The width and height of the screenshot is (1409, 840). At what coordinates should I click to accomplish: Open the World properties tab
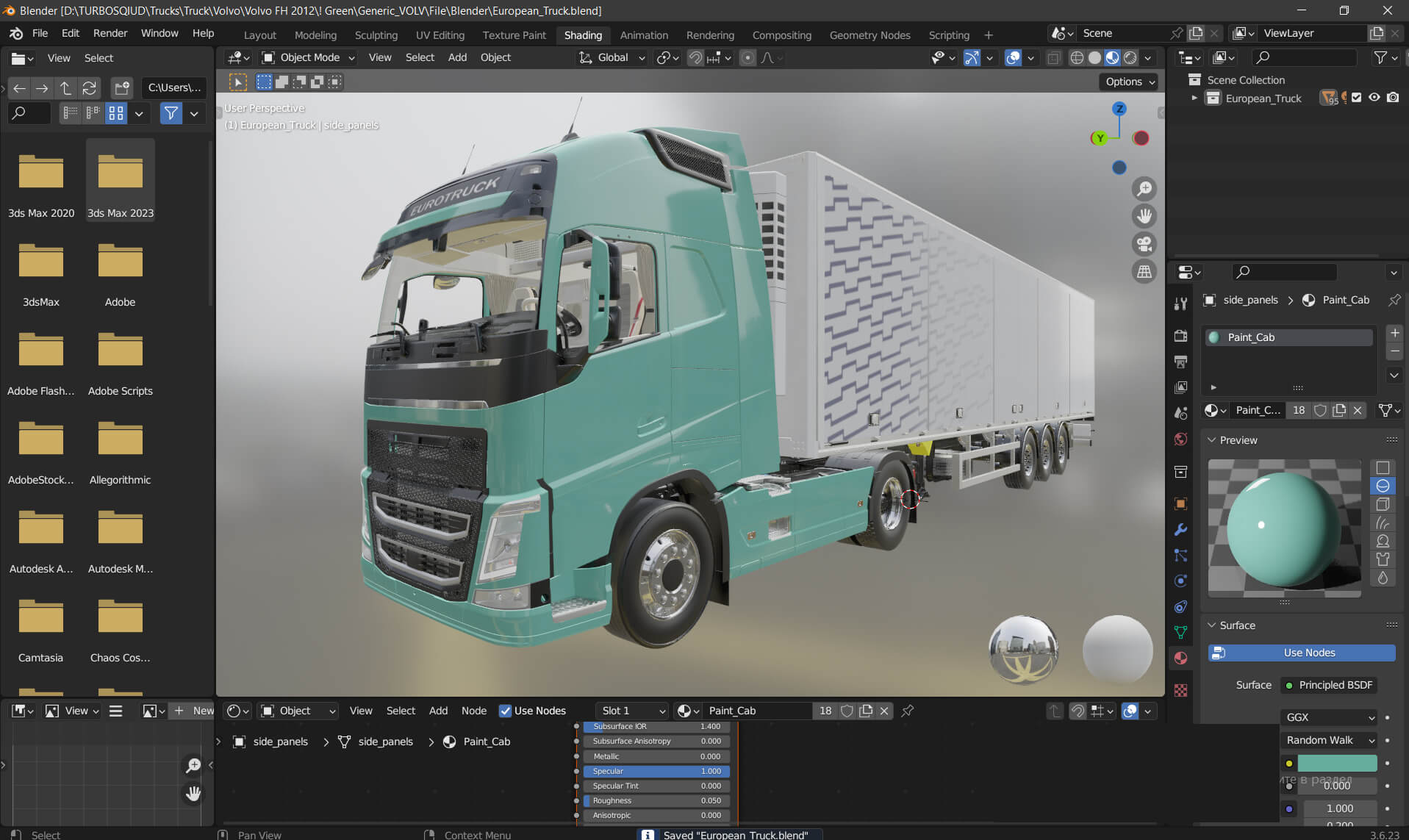pyautogui.click(x=1180, y=439)
